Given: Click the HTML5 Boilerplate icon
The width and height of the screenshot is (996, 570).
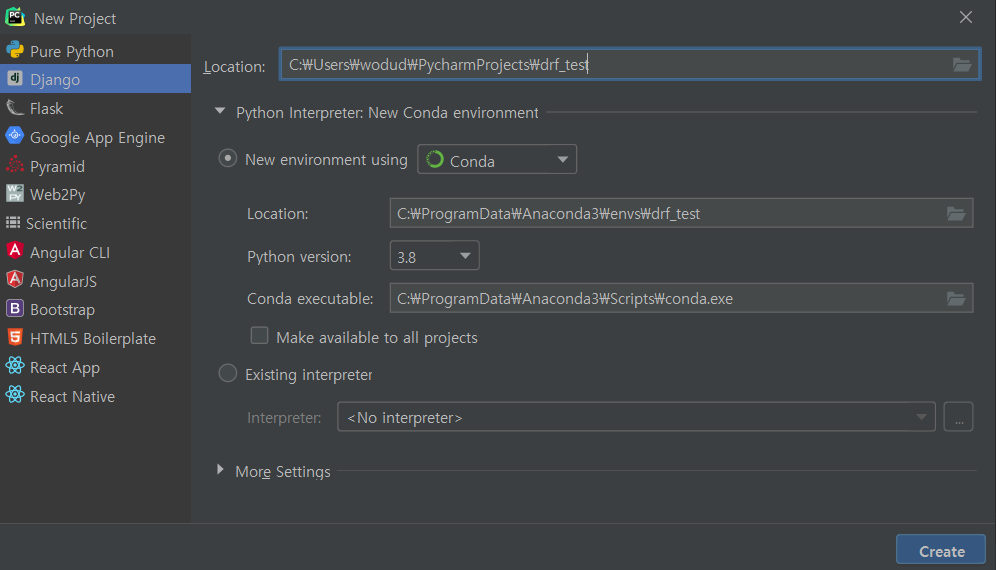Looking at the screenshot, I should pyautogui.click(x=15, y=338).
